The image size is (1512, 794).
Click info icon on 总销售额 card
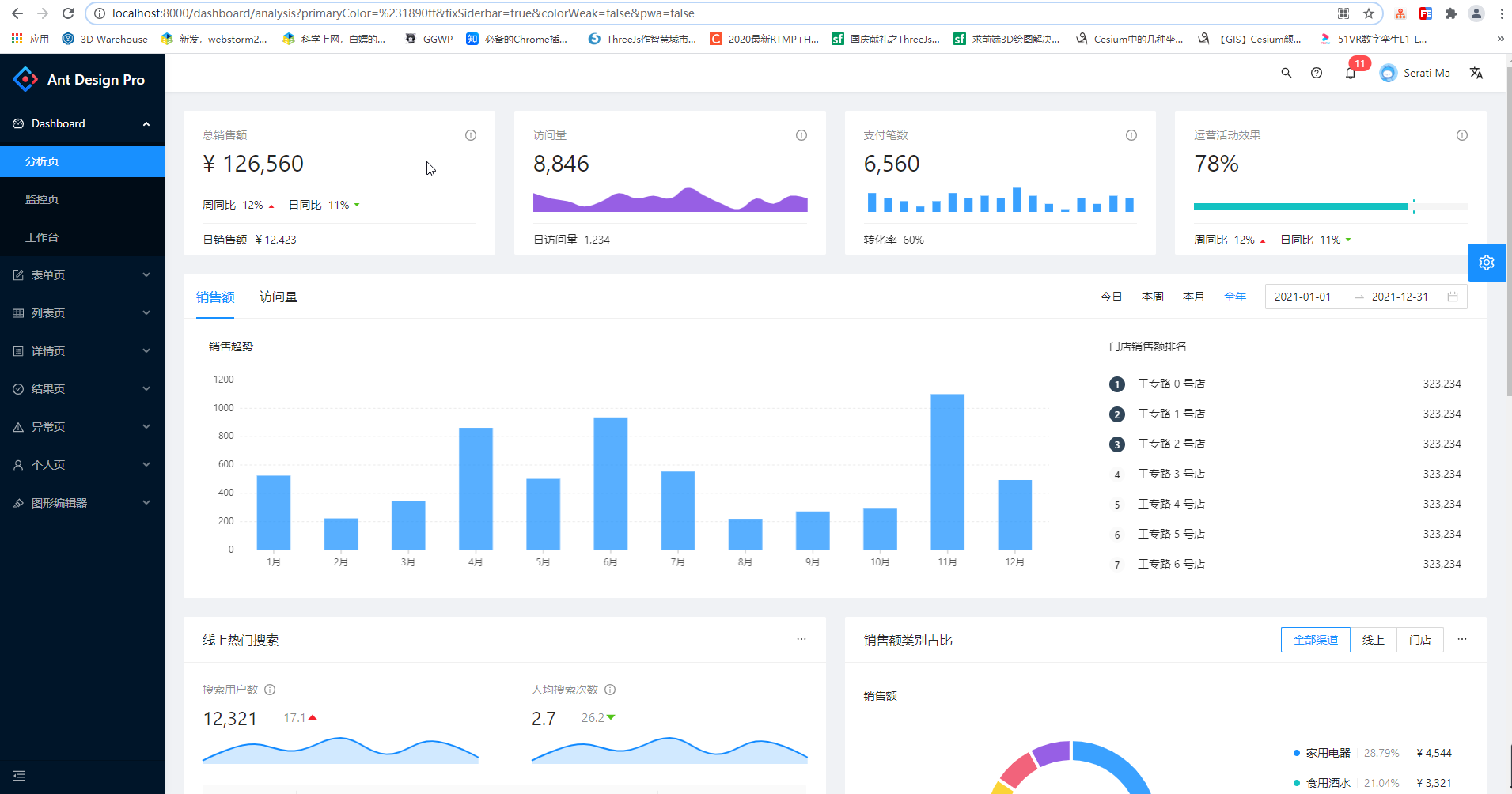[471, 135]
